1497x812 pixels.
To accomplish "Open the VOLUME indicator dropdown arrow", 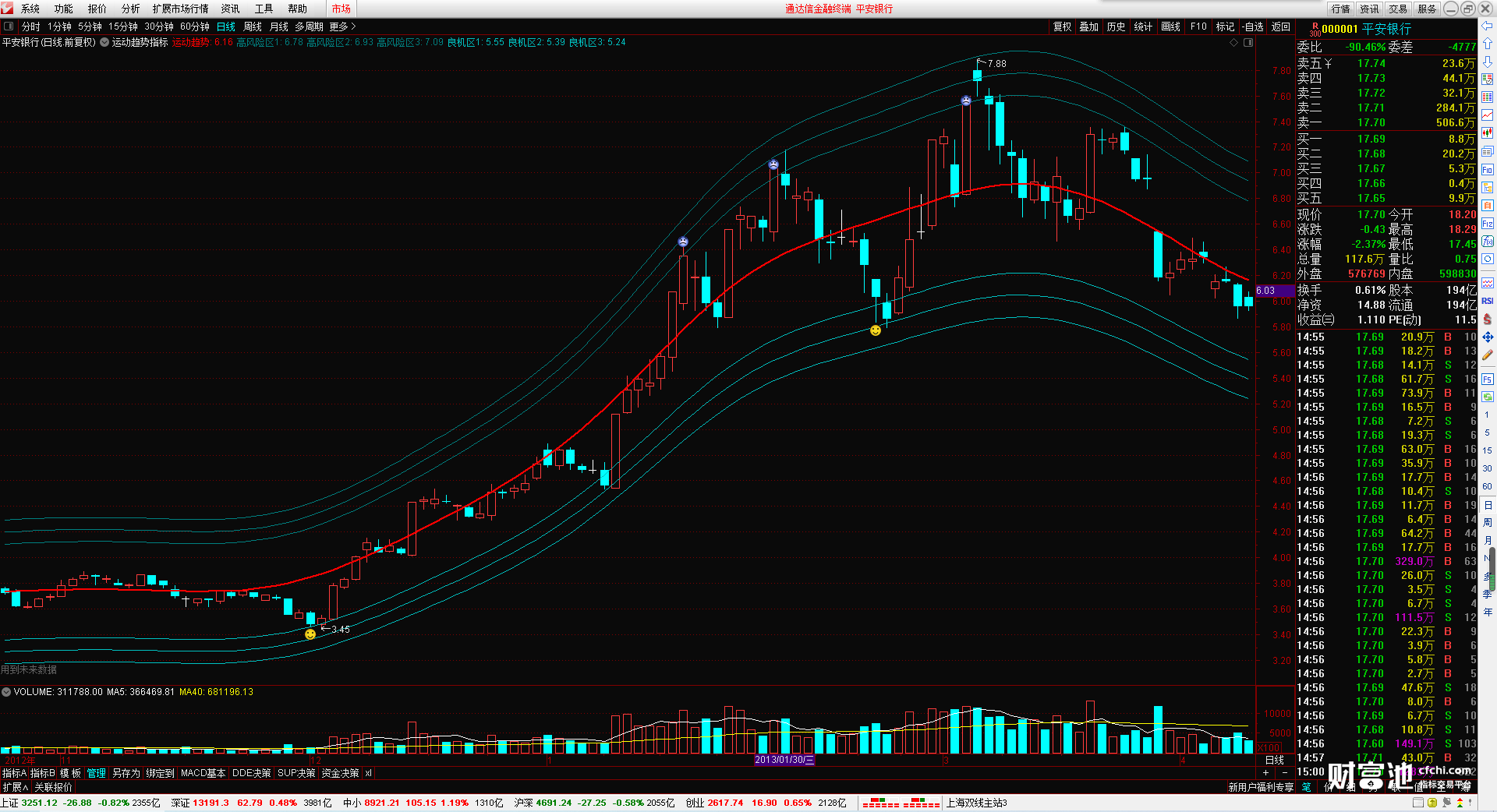I will pyautogui.click(x=6, y=691).
